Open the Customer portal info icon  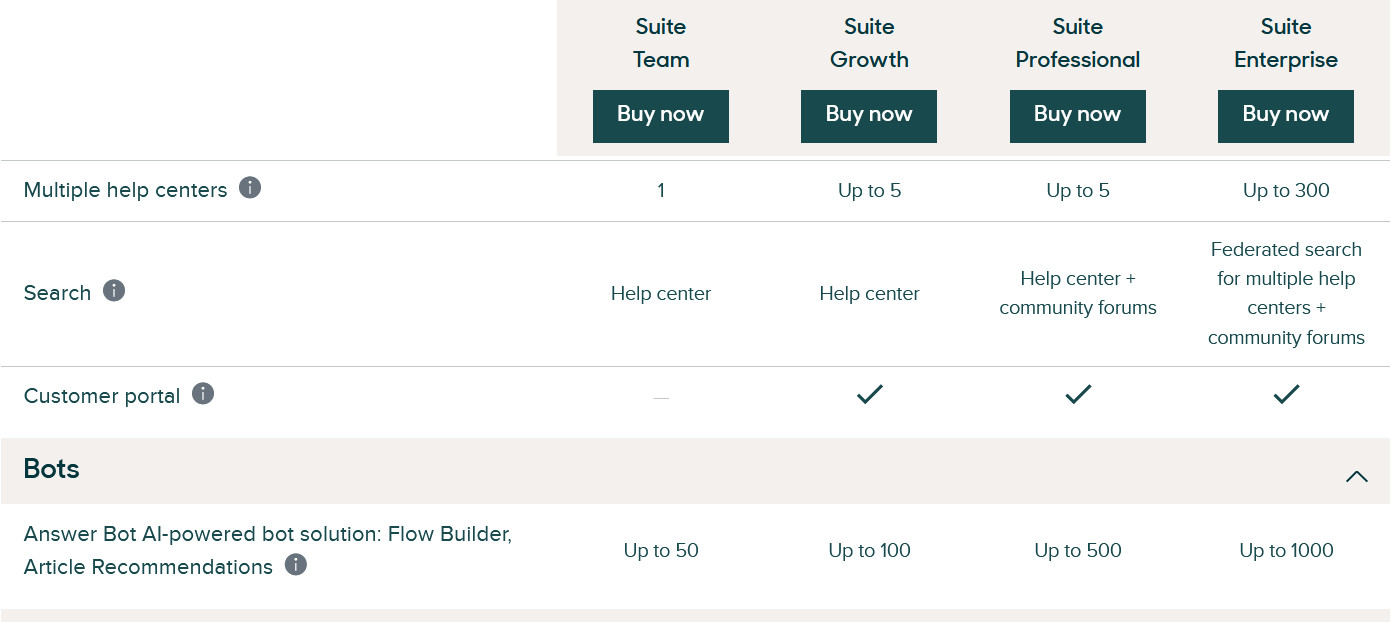click(203, 393)
